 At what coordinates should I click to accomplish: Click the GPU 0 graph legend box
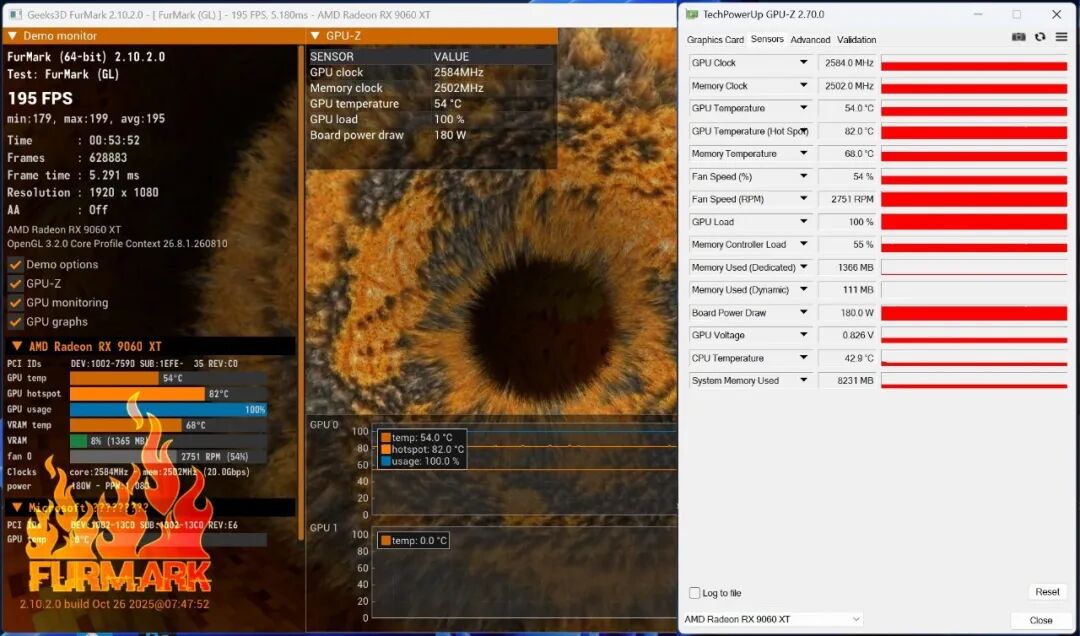pyautogui.click(x=422, y=449)
